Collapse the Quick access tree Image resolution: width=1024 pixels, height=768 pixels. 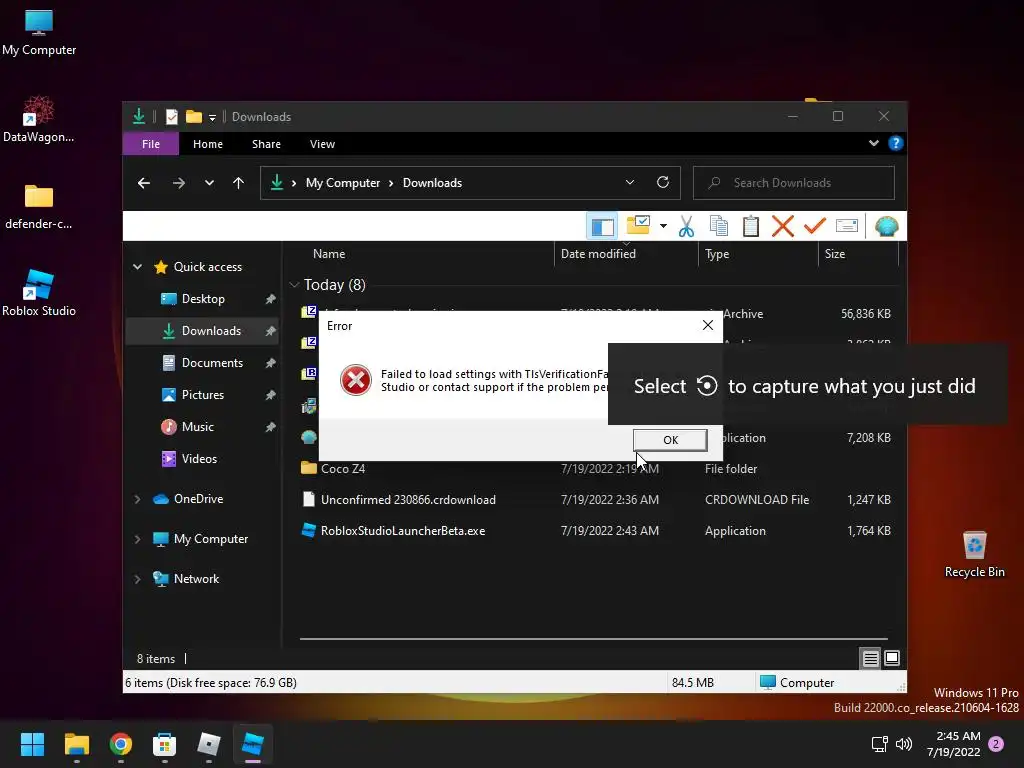point(137,266)
